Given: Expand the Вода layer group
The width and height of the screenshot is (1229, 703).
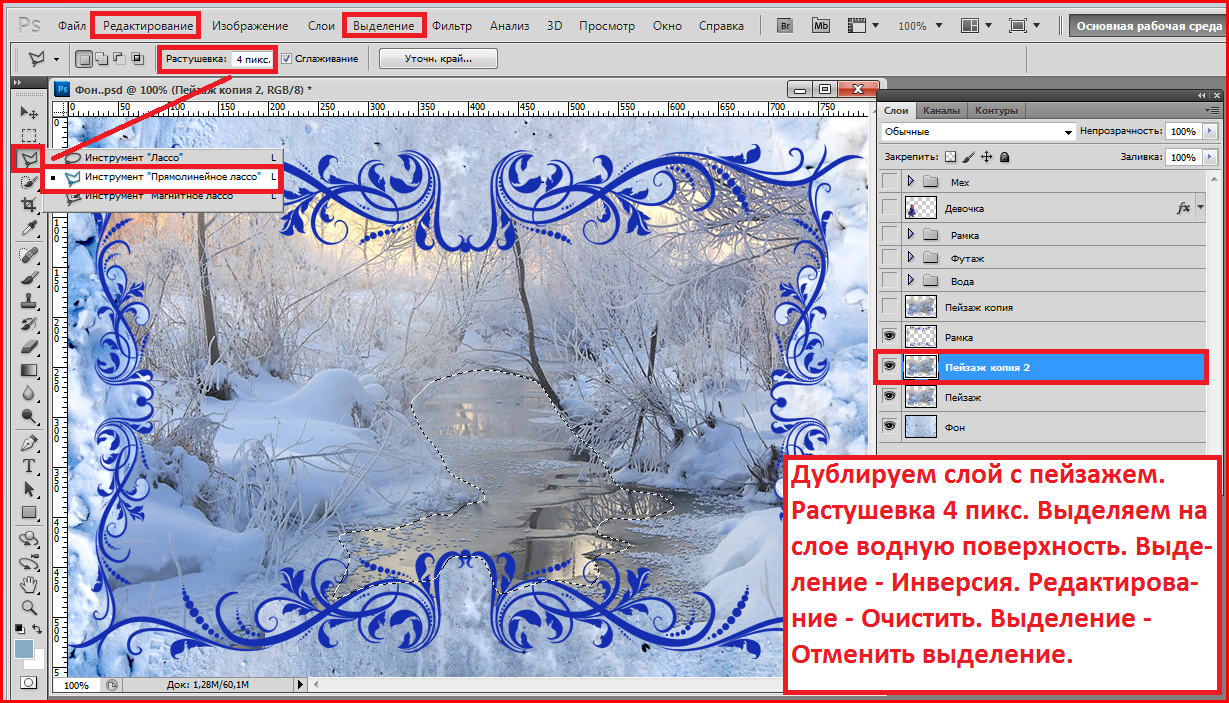Looking at the screenshot, I should pos(911,281).
